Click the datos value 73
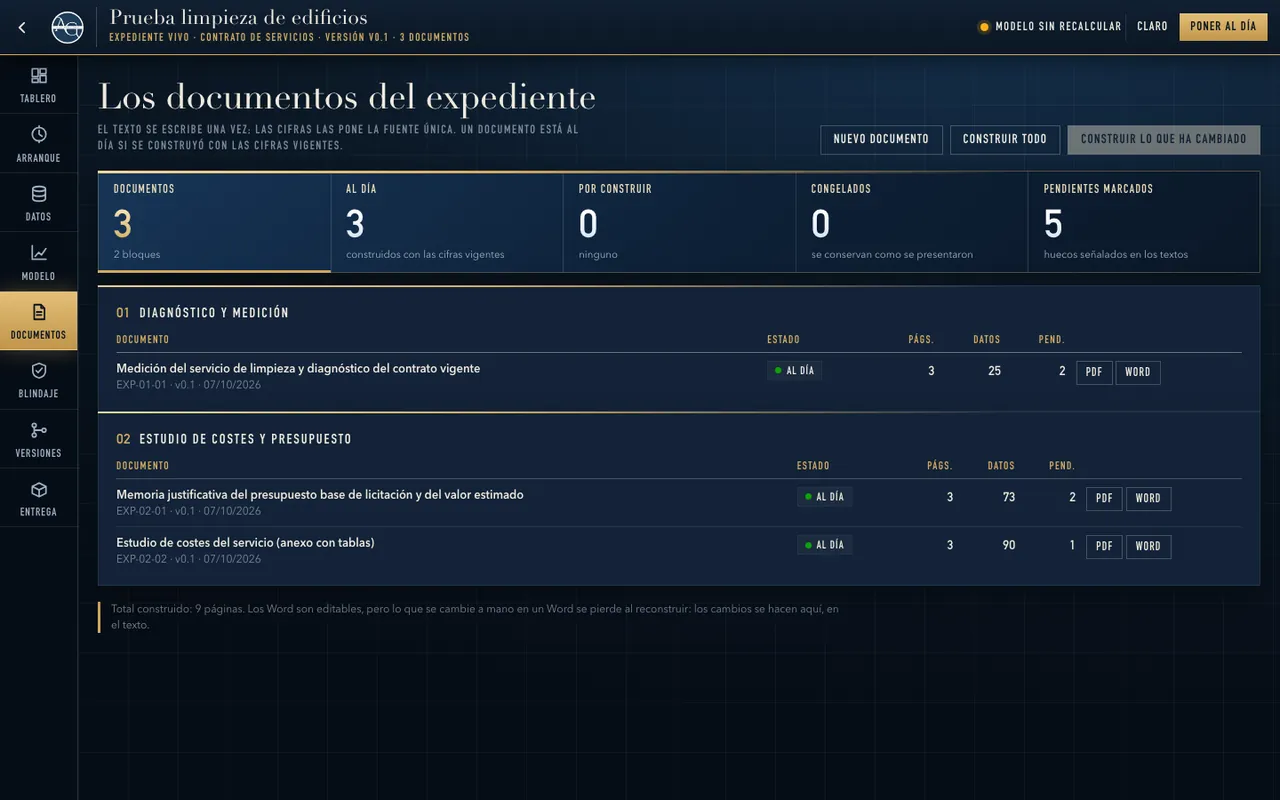The height and width of the screenshot is (800, 1280). coord(1008,497)
